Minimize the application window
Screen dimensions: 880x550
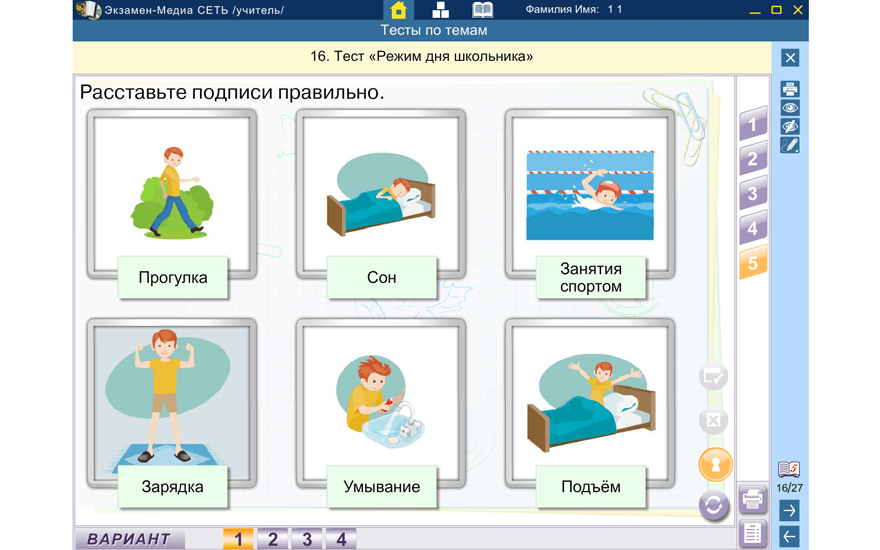755,11
